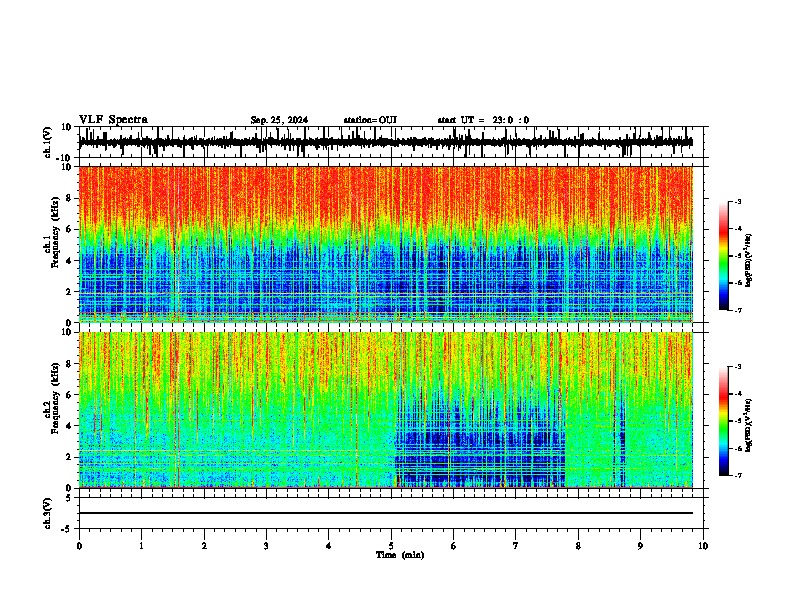The width and height of the screenshot is (792, 612).
Task: Click the ch.2 colorbar label '-7'
Action: [738, 475]
